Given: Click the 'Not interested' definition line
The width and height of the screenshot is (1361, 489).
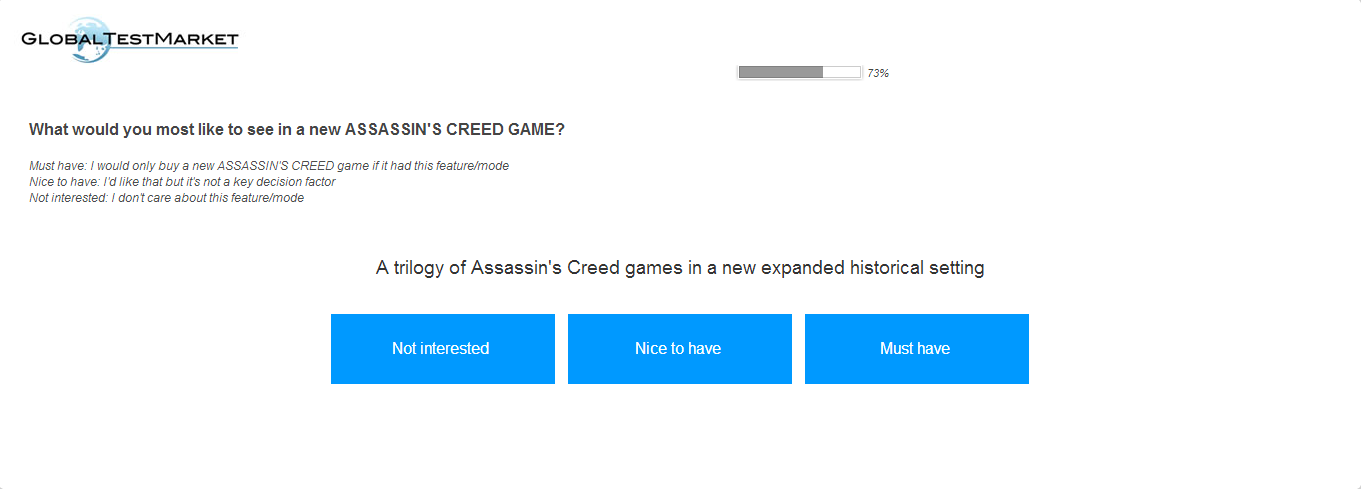Looking at the screenshot, I should point(166,198).
